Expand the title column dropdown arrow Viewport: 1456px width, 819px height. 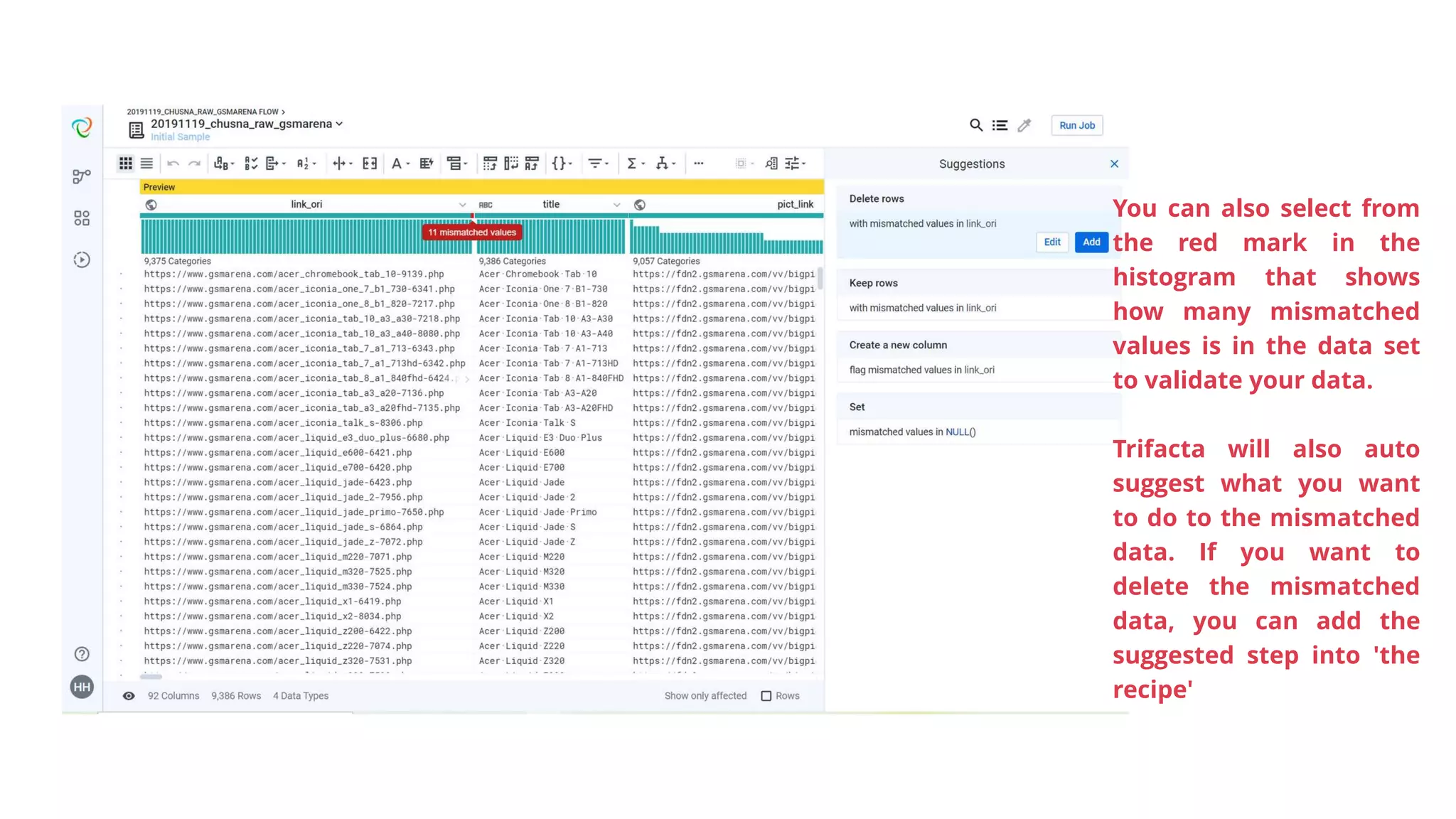[x=617, y=205]
